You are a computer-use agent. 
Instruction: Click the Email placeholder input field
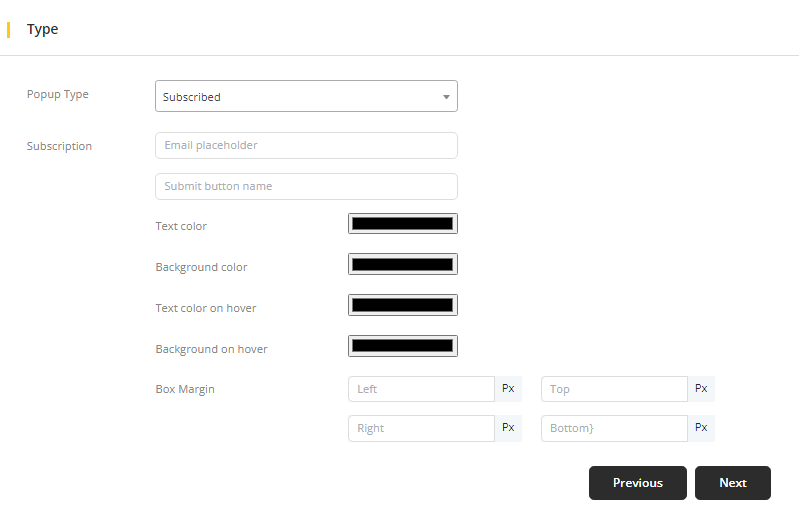306,146
